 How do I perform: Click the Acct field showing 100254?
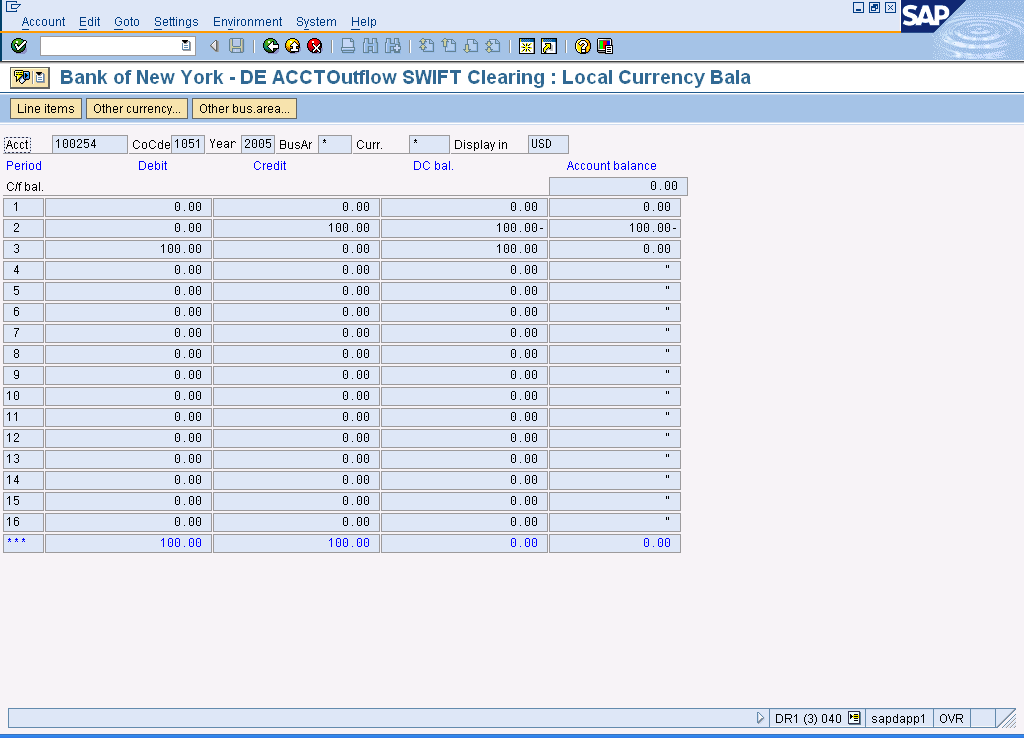point(89,144)
